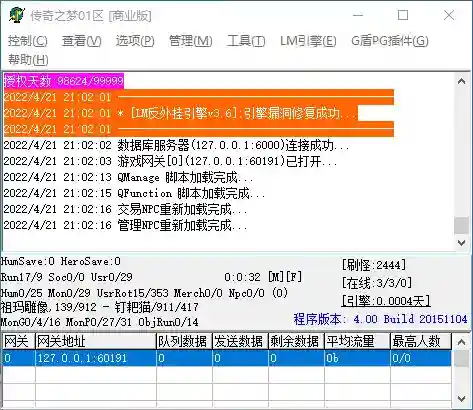The image size is (473, 410).
Task: Select the 127.0.0.1:60191 gateway address cell
Action: 96,358
